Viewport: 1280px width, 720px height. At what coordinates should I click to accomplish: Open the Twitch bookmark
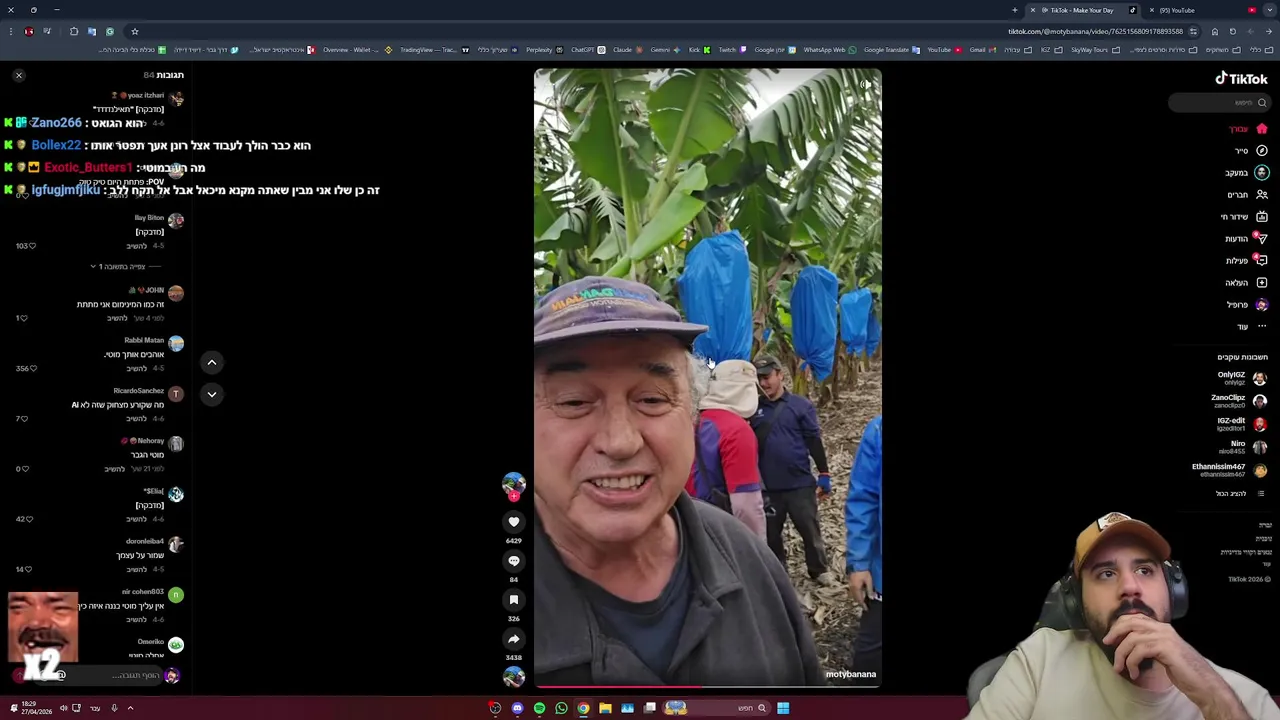coord(732,50)
